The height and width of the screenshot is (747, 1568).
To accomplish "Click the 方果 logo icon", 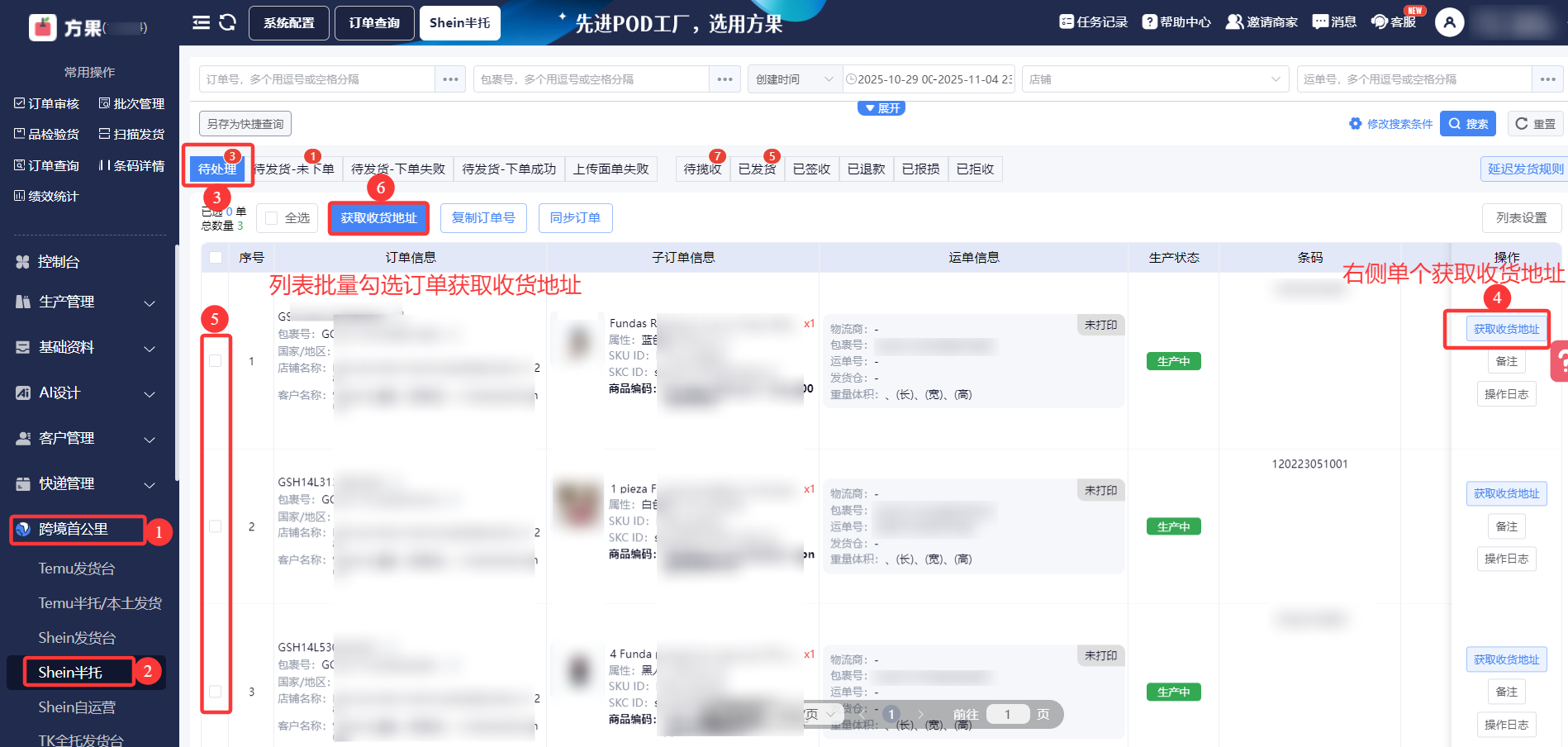I will click(x=43, y=27).
